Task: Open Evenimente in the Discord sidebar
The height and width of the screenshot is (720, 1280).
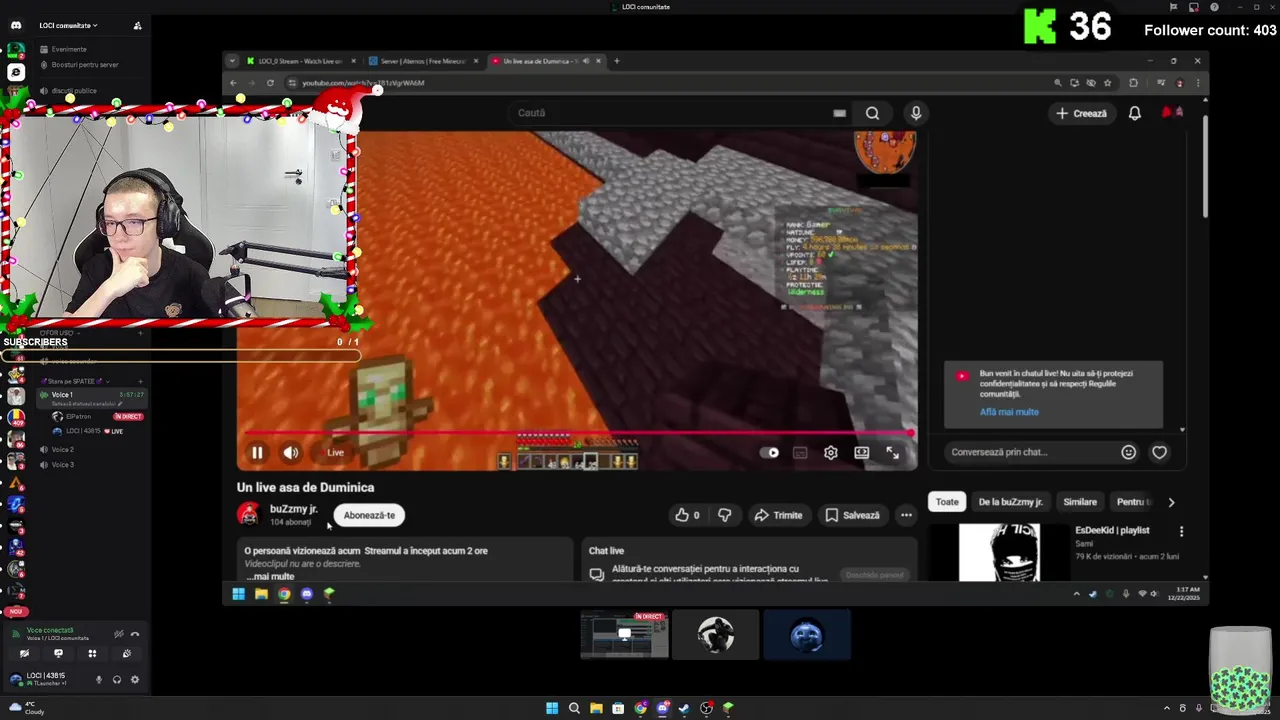Action: pyautogui.click(x=95, y=49)
